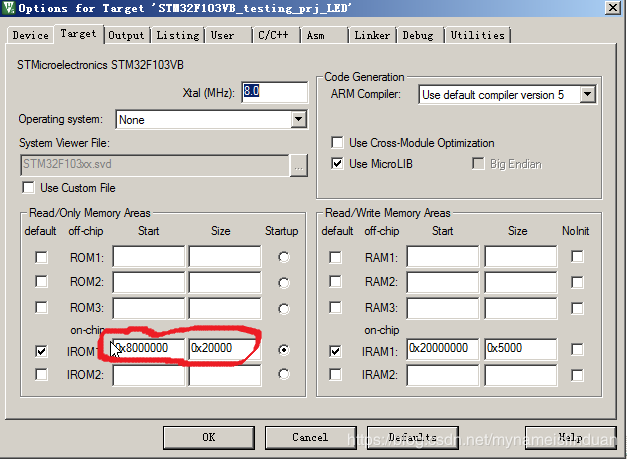This screenshot has height=459, width=627.
Task: Click the Cancel button
Action: pos(310,437)
